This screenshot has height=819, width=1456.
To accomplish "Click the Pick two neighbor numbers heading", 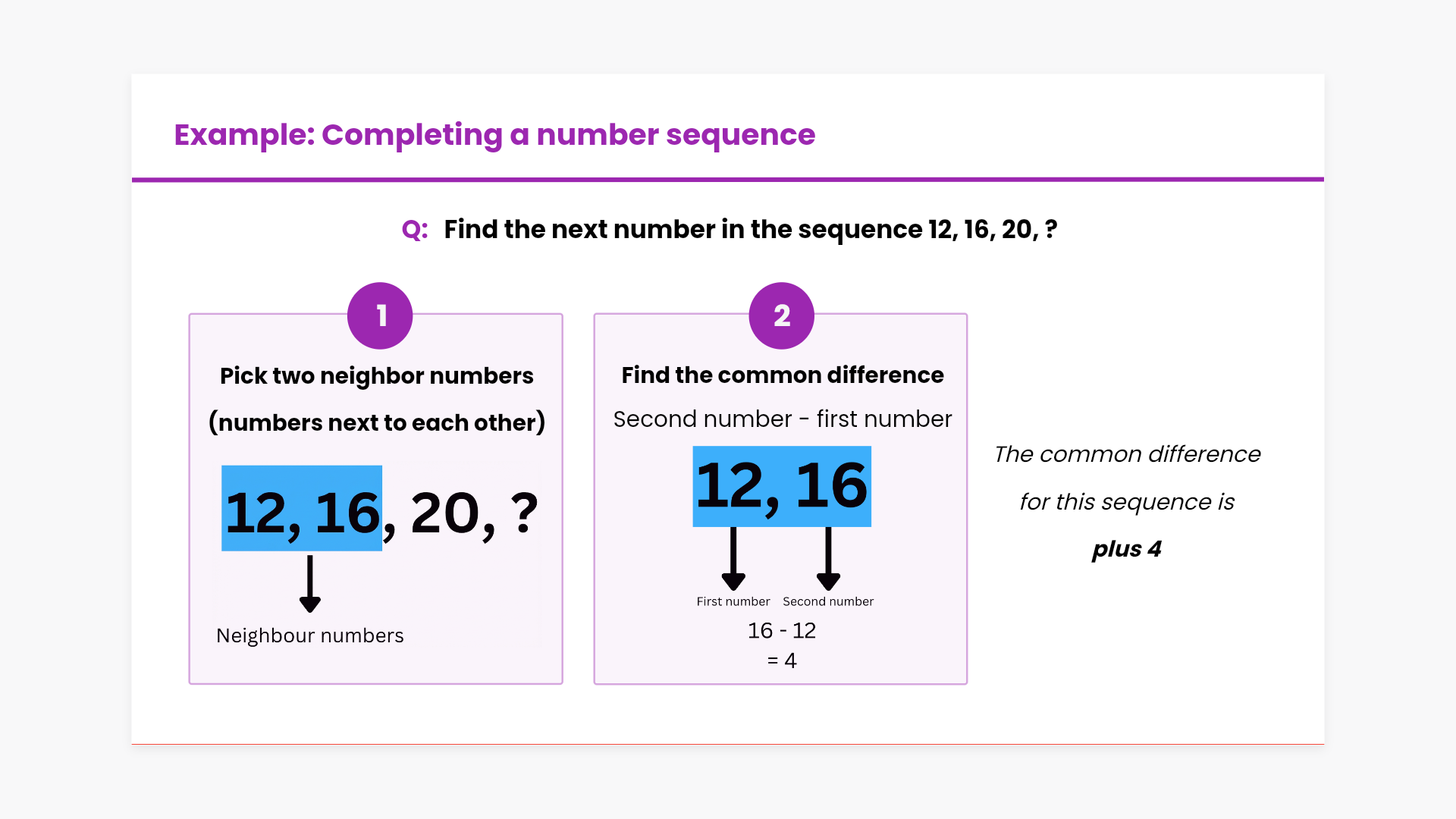I will (377, 376).
